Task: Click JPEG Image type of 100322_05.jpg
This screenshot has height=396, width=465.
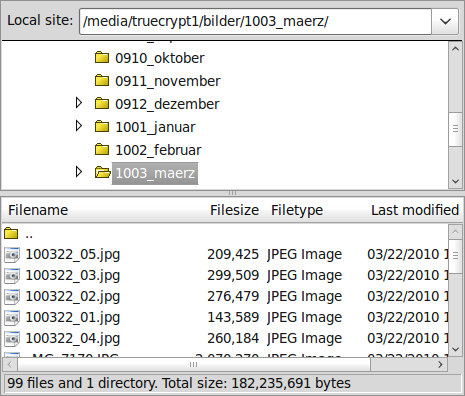Action: (304, 255)
